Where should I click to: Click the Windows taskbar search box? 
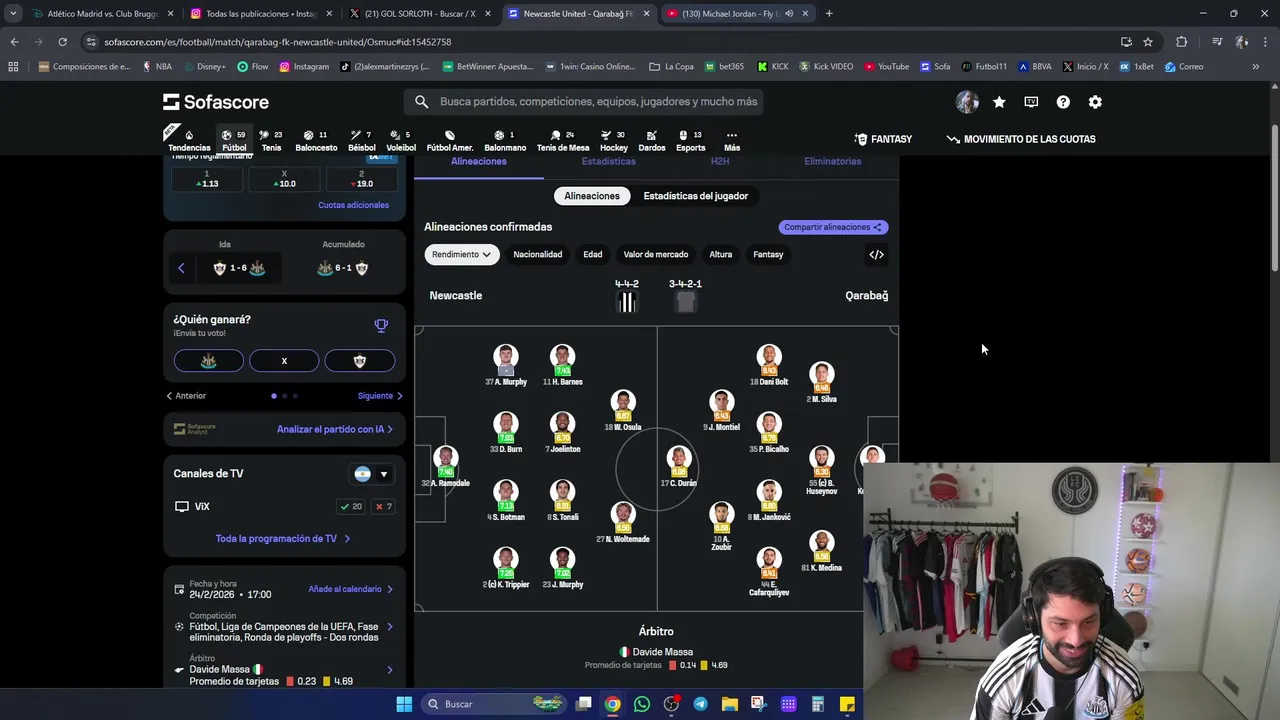(x=493, y=704)
